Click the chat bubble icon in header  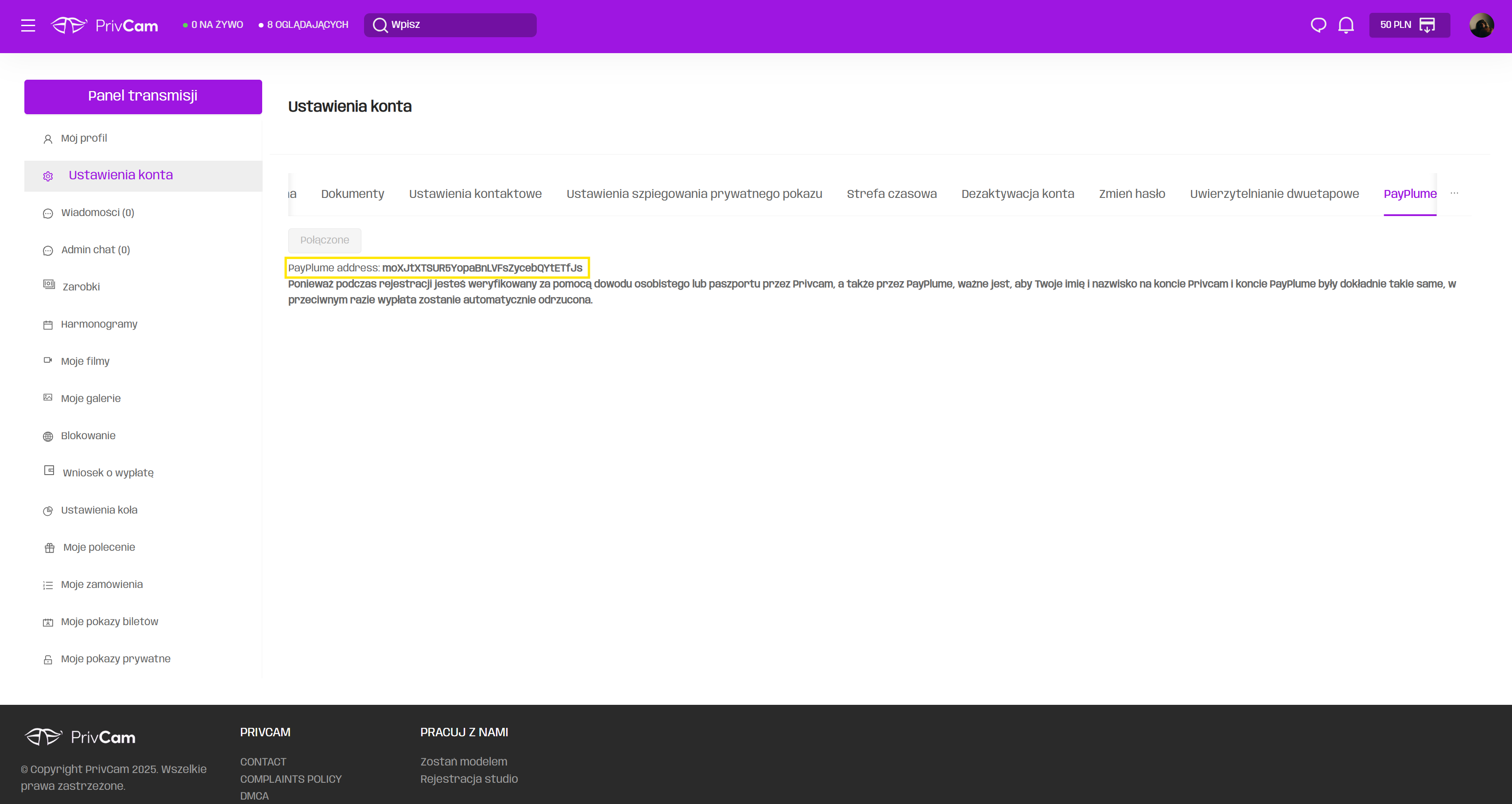click(x=1318, y=25)
